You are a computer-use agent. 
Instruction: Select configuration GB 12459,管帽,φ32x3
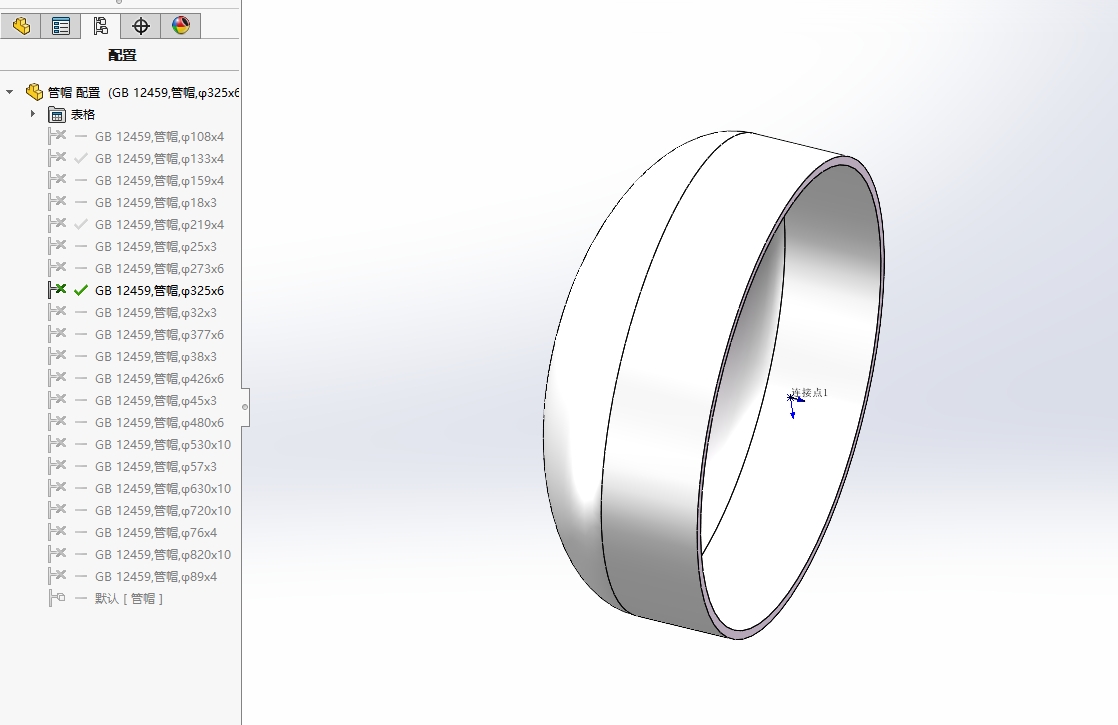[155, 313]
